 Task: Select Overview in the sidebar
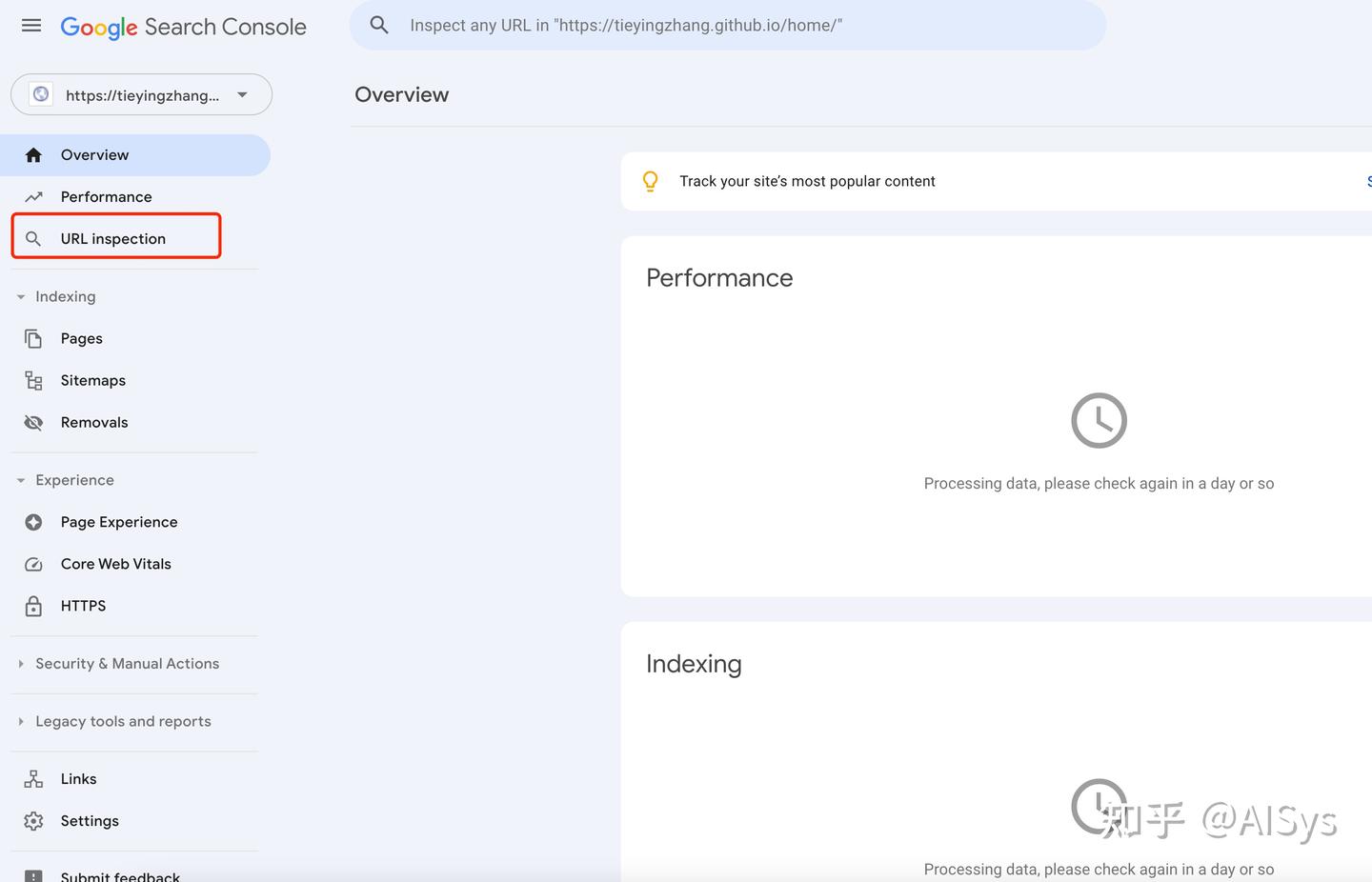click(94, 154)
